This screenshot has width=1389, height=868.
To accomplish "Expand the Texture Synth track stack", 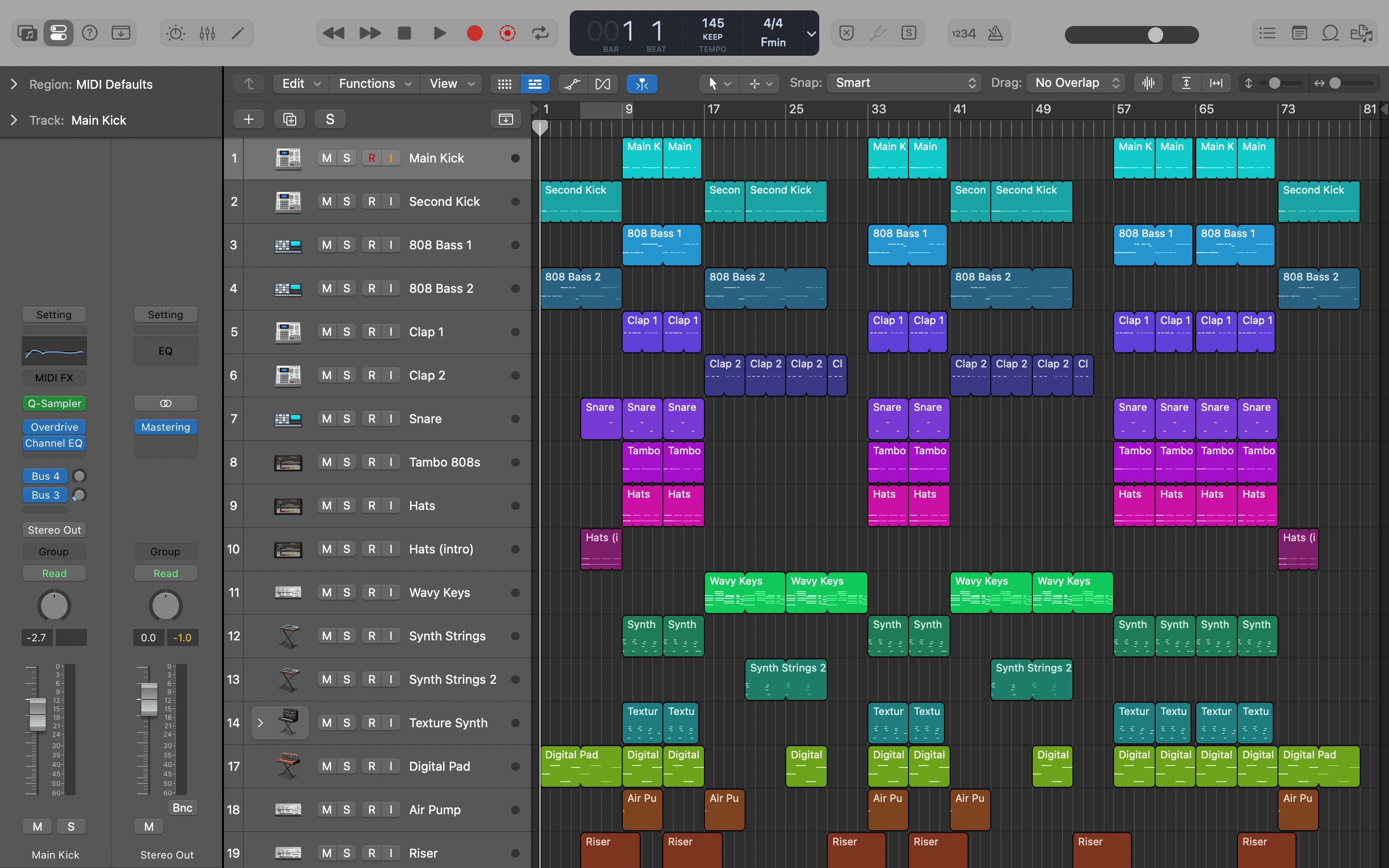I will pos(260,723).
